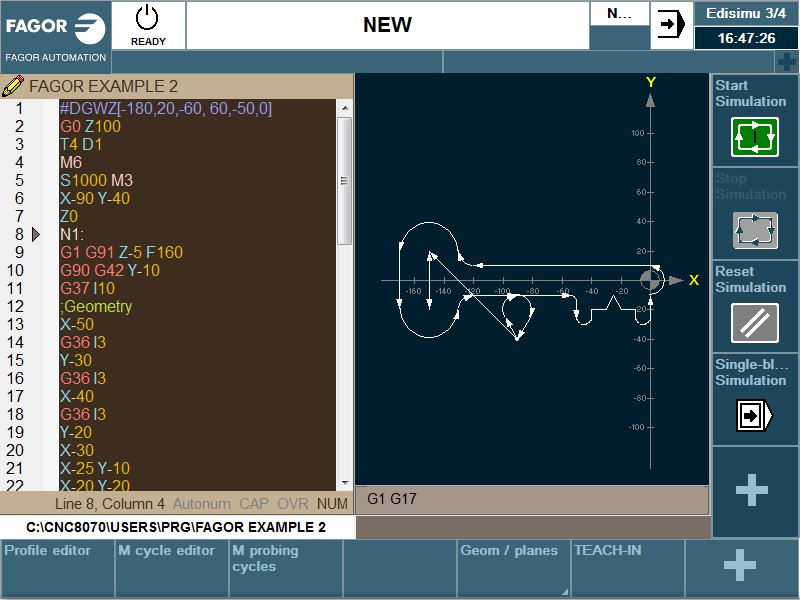
Task: Click the Fagor Automation logo
Action: 55,27
